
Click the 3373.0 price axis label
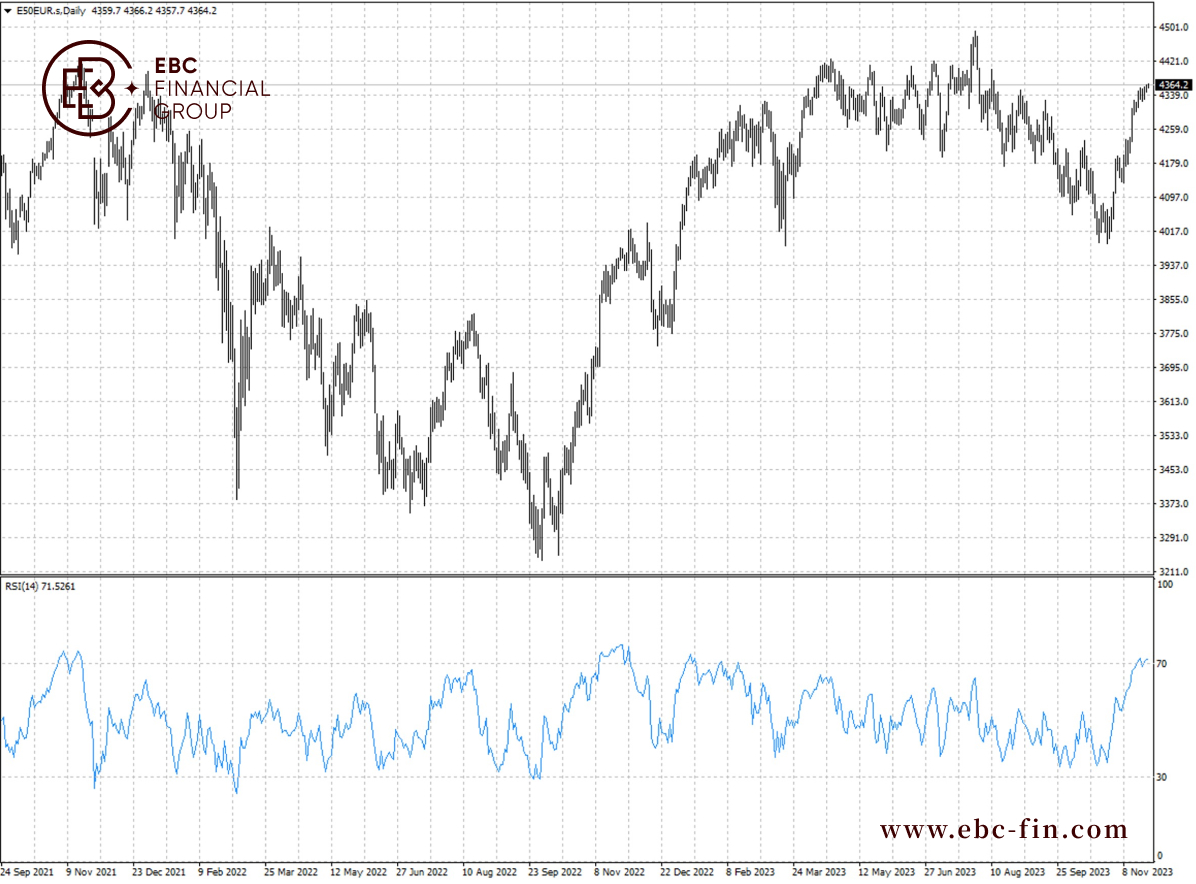pyautogui.click(x=1174, y=503)
